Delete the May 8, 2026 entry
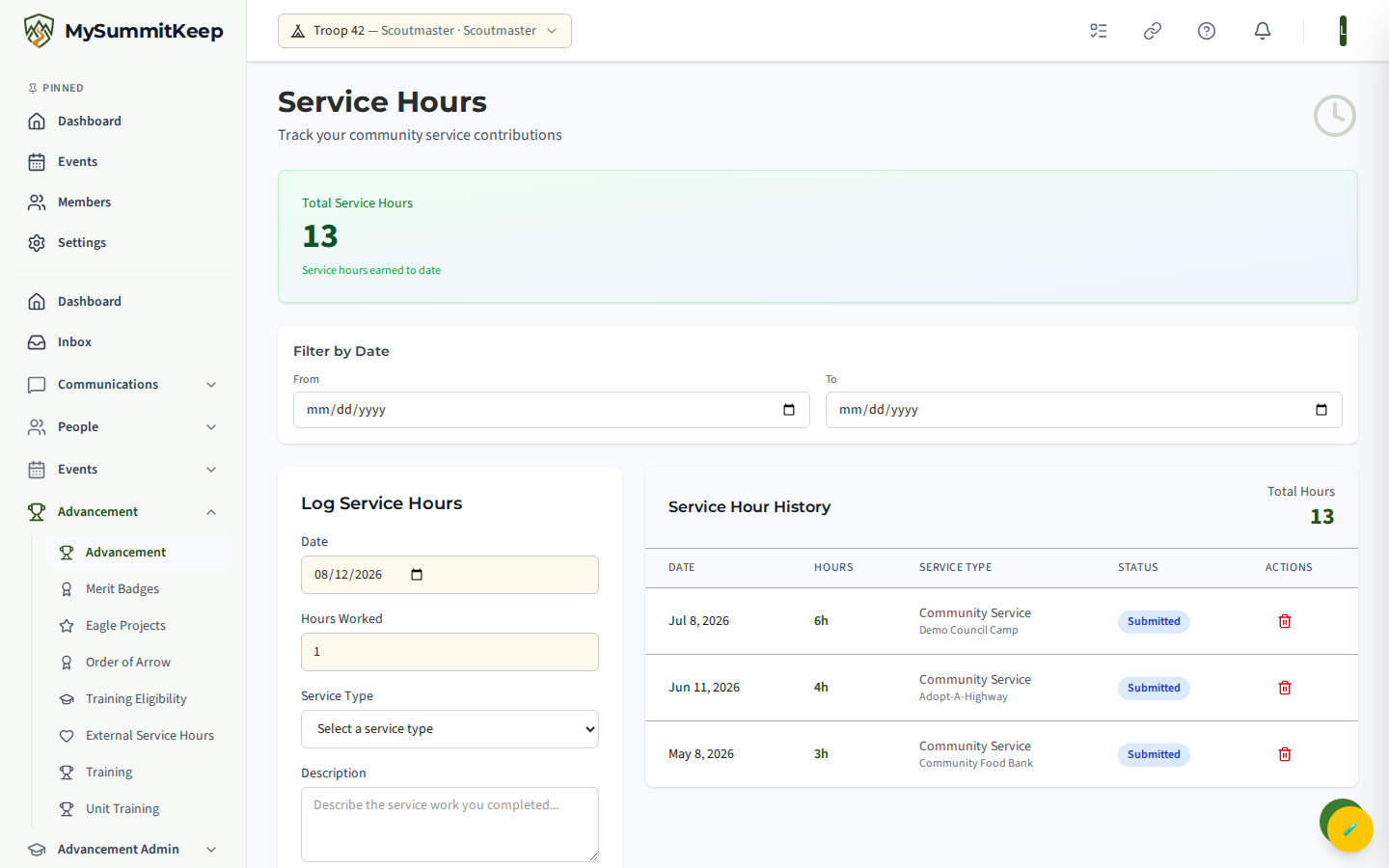The height and width of the screenshot is (868, 1389). 1285,754
